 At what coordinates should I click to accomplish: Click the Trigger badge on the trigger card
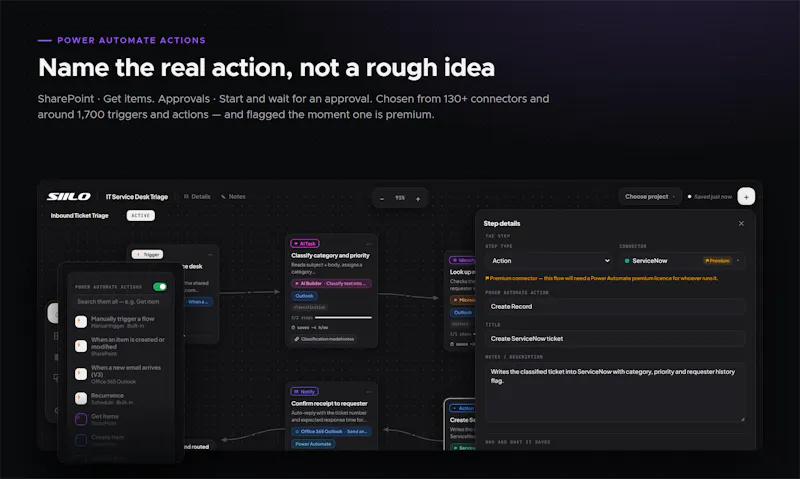(x=147, y=255)
